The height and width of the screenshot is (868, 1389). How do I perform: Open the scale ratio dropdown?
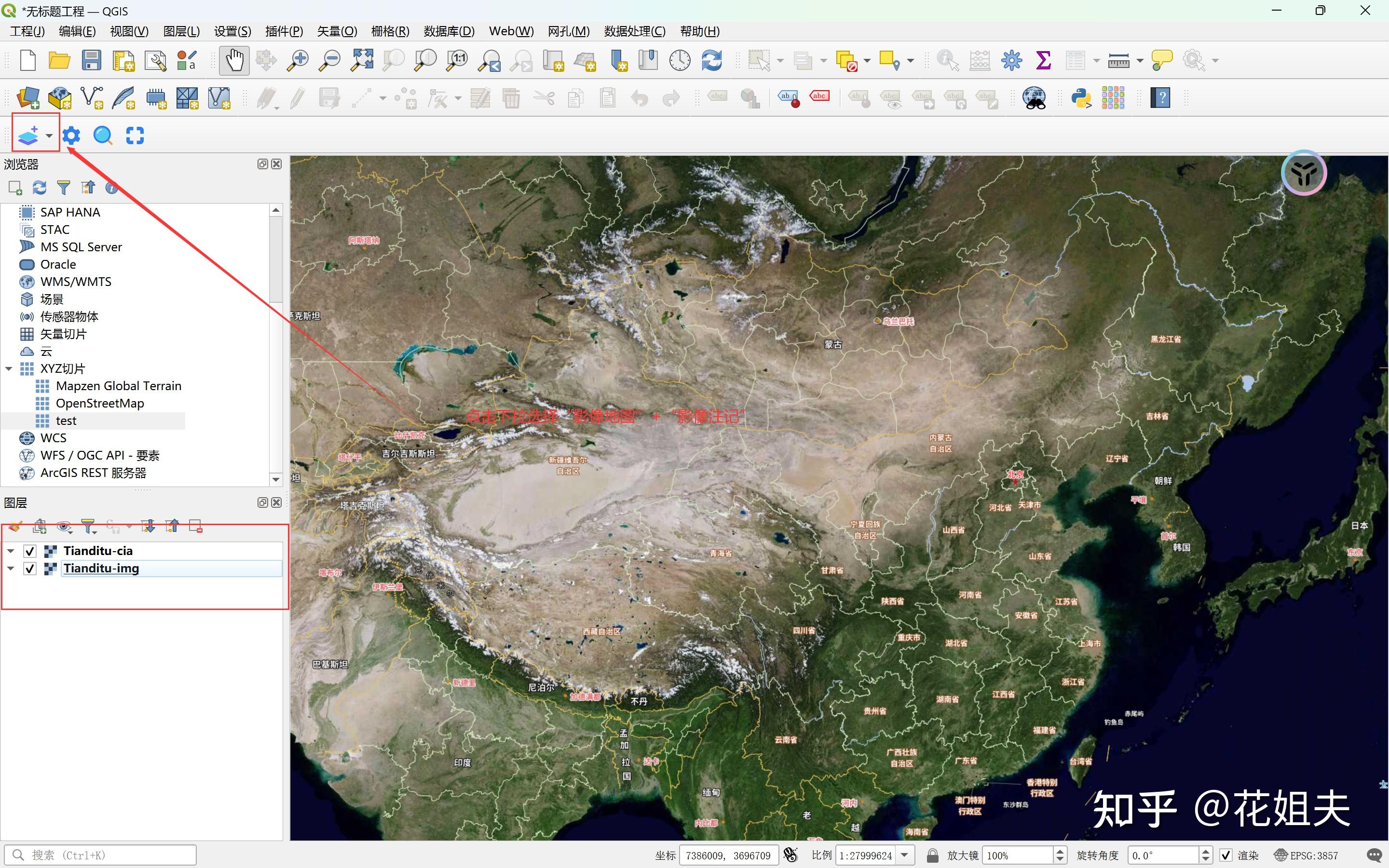point(905,855)
